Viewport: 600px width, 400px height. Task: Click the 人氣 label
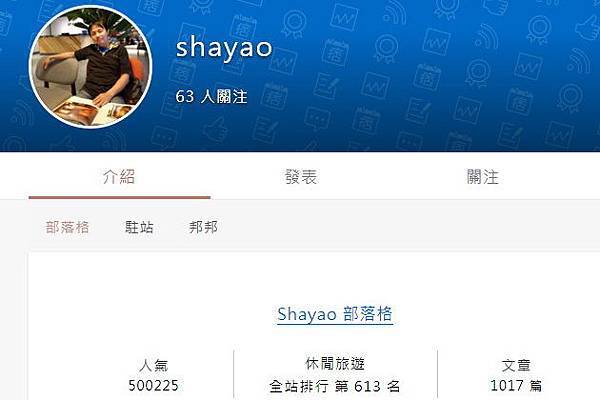(x=153, y=365)
